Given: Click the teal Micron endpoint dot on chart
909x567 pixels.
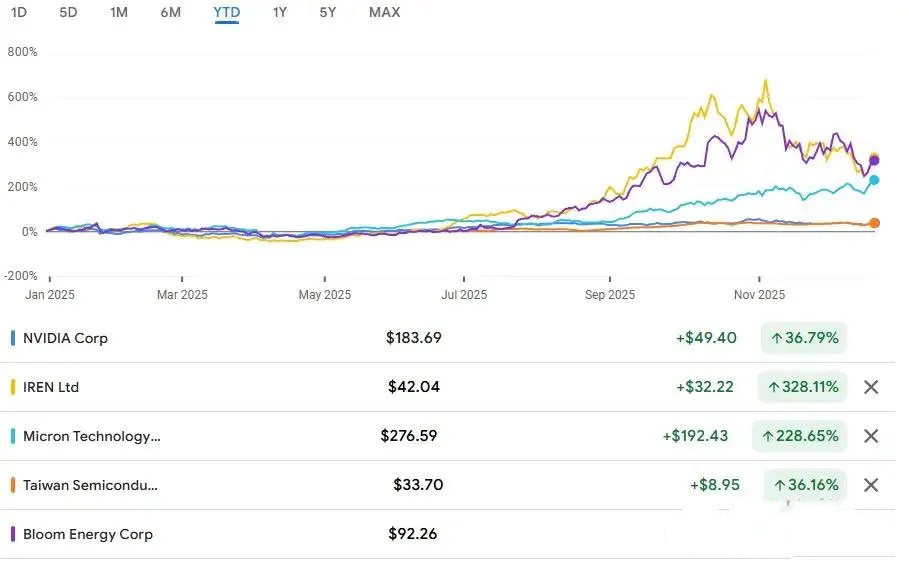Looking at the screenshot, I should pyautogui.click(x=874, y=180).
